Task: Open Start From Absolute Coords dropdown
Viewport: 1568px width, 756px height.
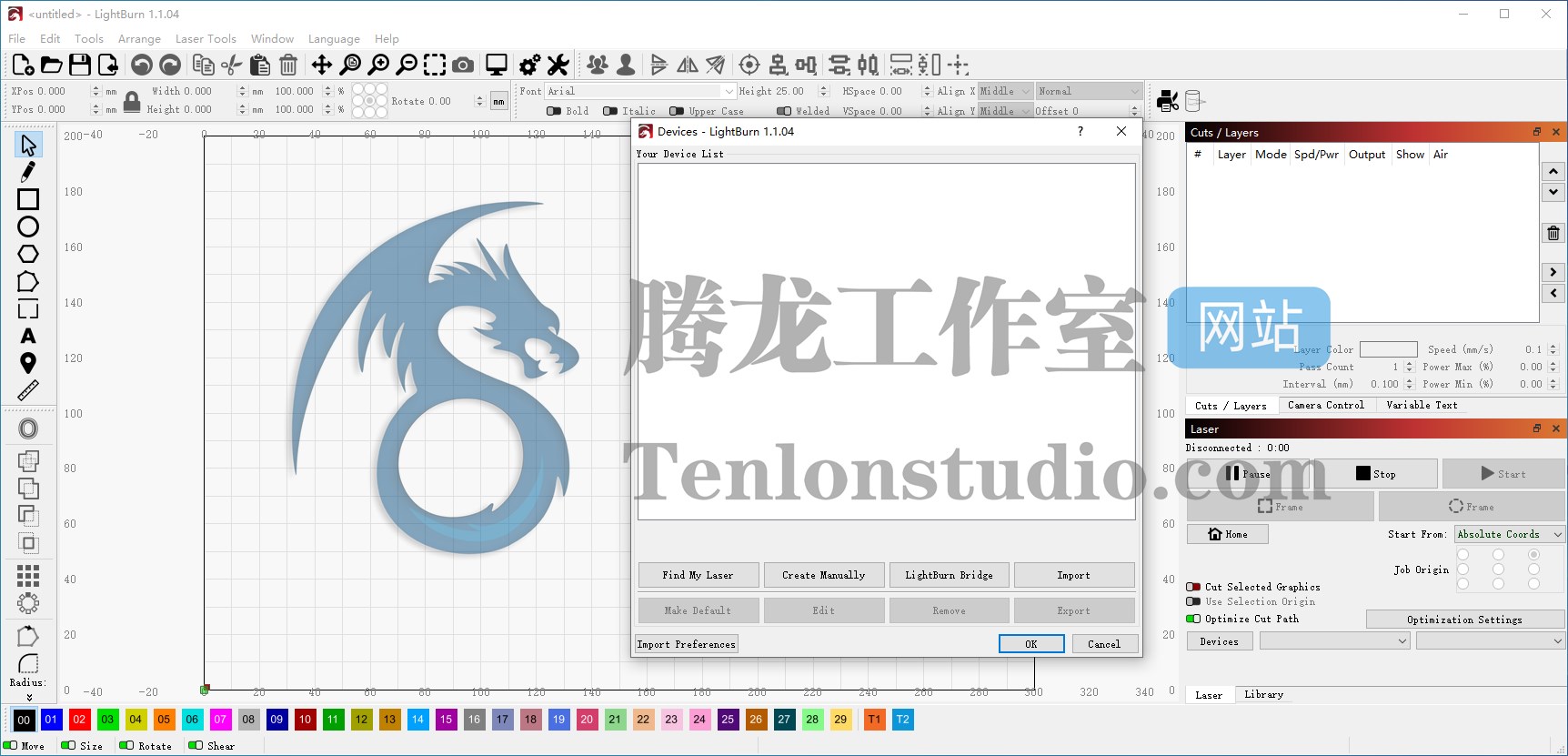Action: click(1509, 534)
